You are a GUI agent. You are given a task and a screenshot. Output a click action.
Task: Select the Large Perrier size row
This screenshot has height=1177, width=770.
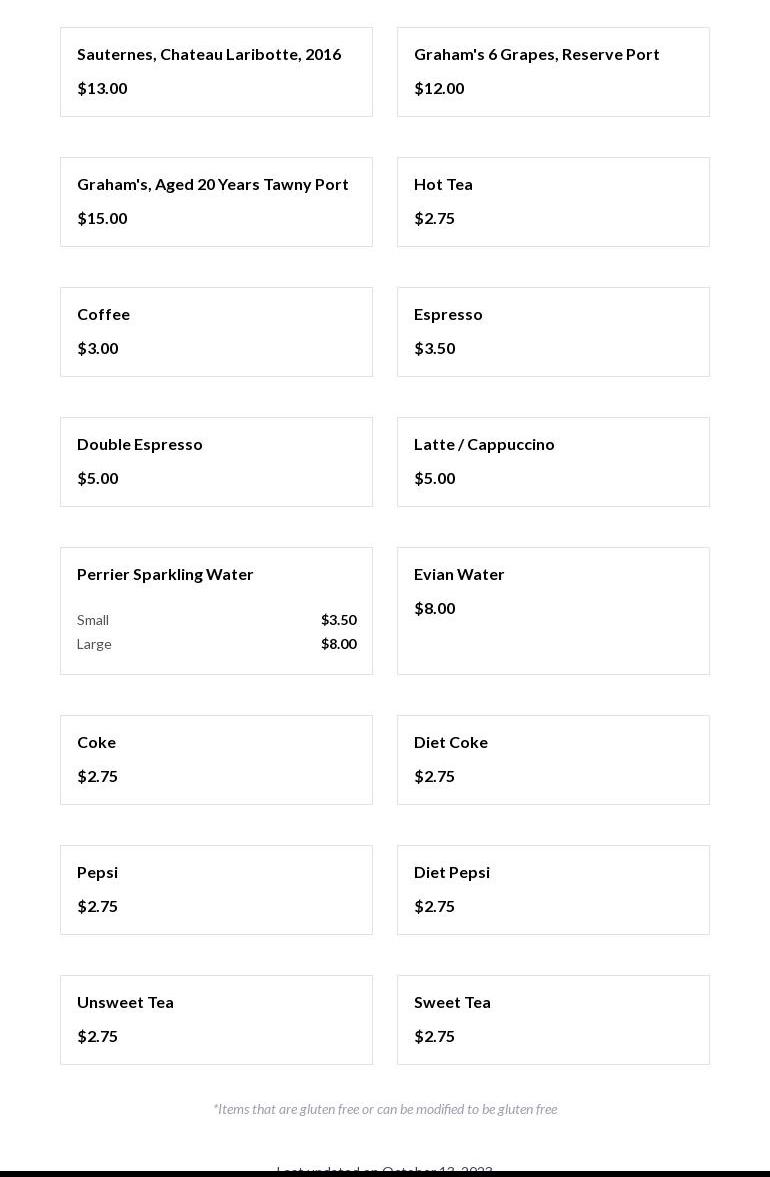click(x=216, y=644)
